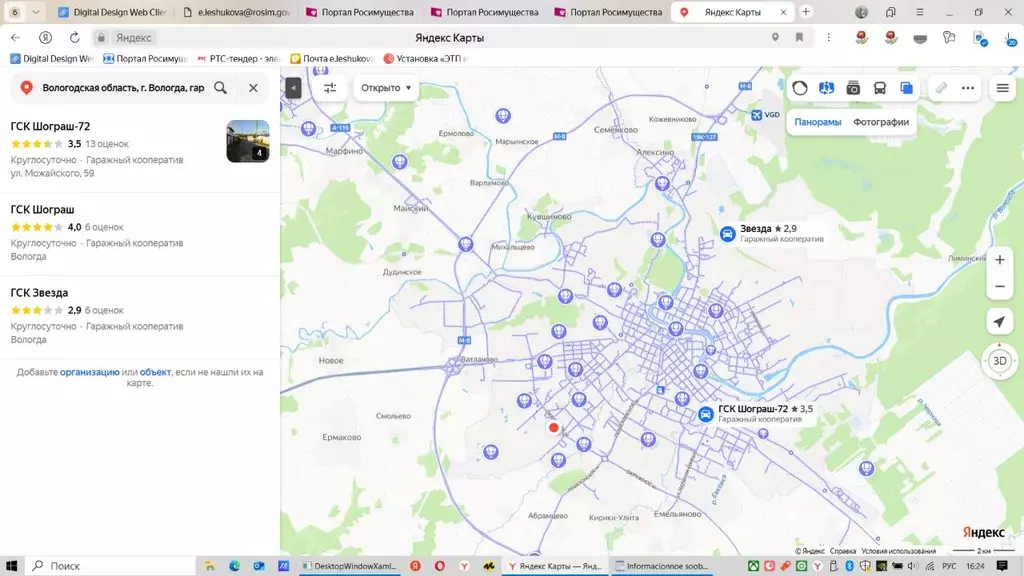Select the ruler measurement tool
The width and height of the screenshot is (1024, 576).
pos(941,88)
